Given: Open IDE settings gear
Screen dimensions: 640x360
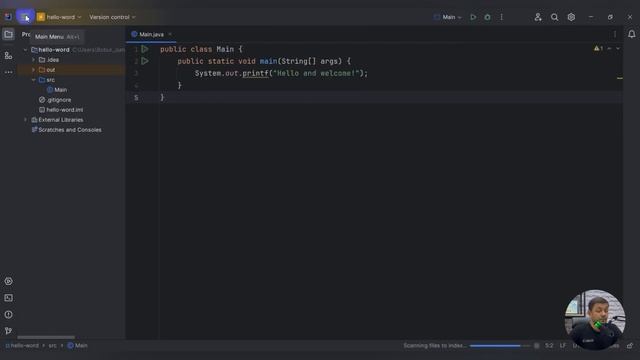Looking at the screenshot, I should coord(571,17).
